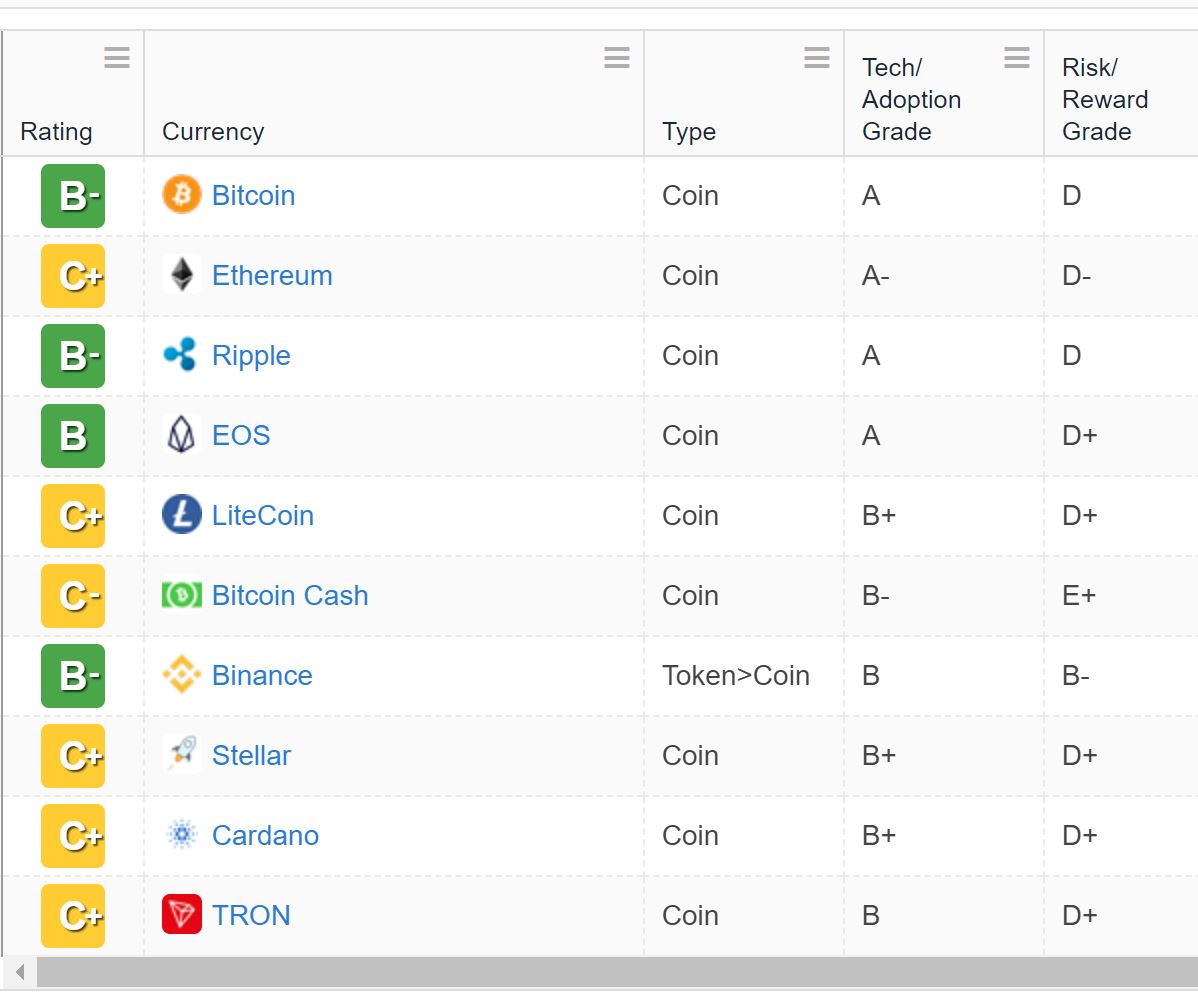Sort by Risk/Reward Grade header
The image size is (1198, 992).
coord(1105,99)
